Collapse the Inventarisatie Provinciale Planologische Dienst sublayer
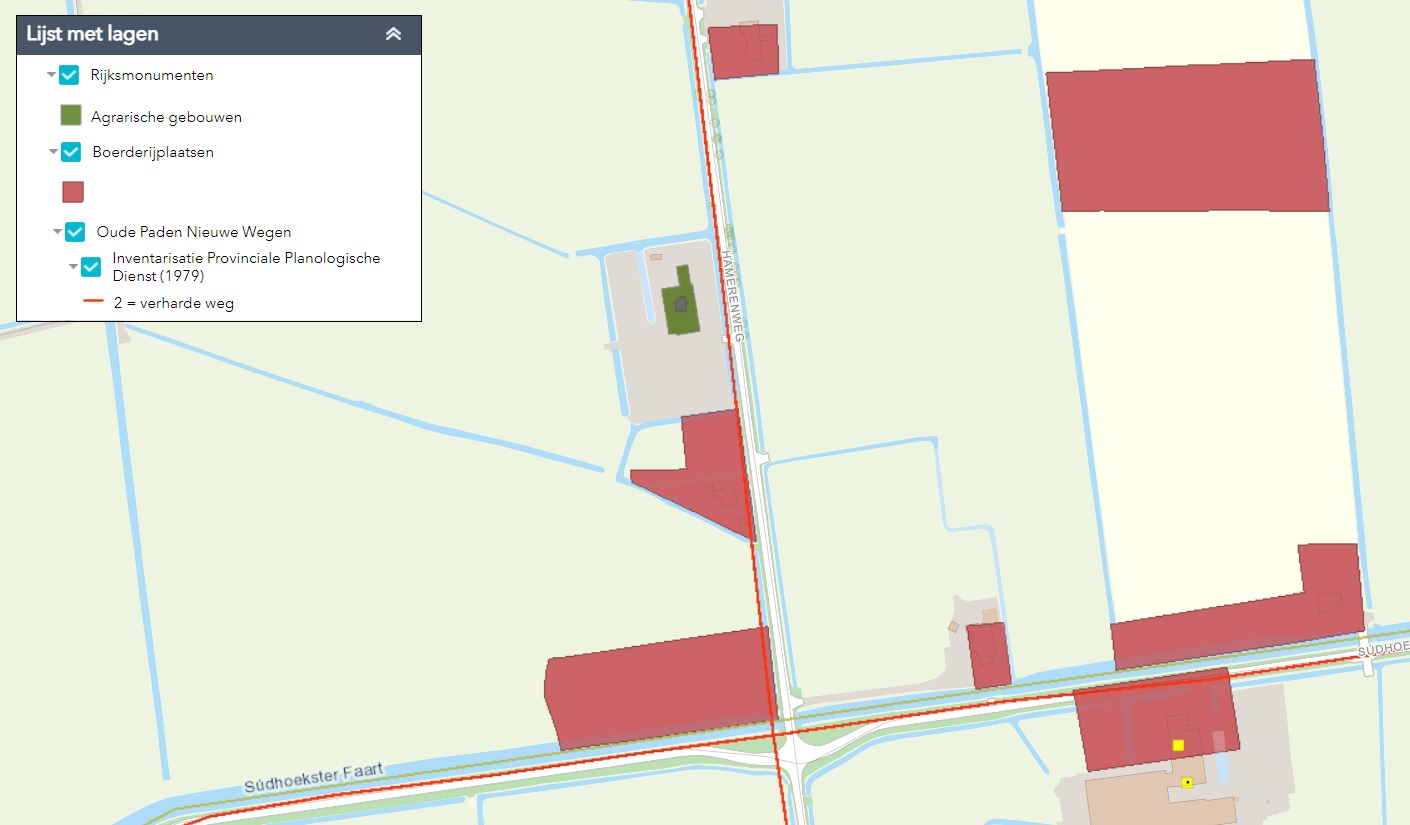 [73, 267]
